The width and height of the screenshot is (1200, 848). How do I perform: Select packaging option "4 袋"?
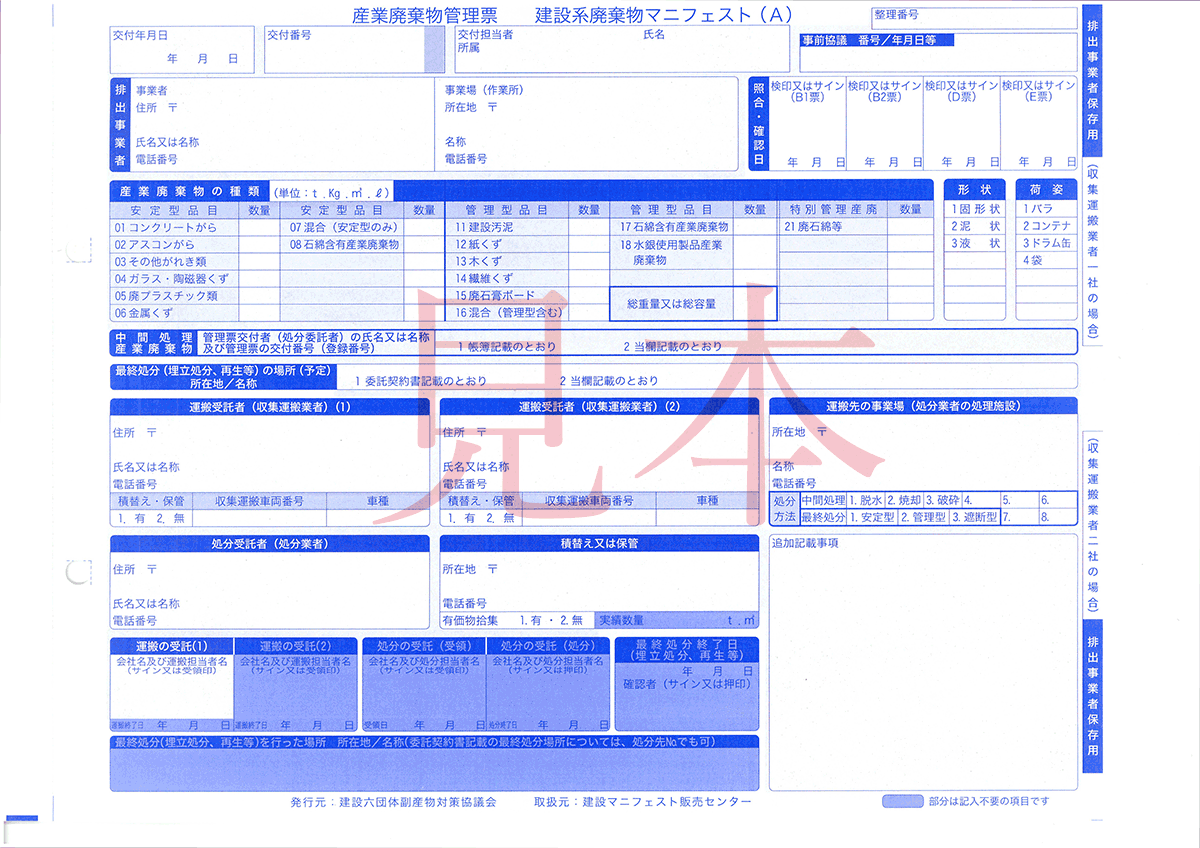pos(1032,261)
